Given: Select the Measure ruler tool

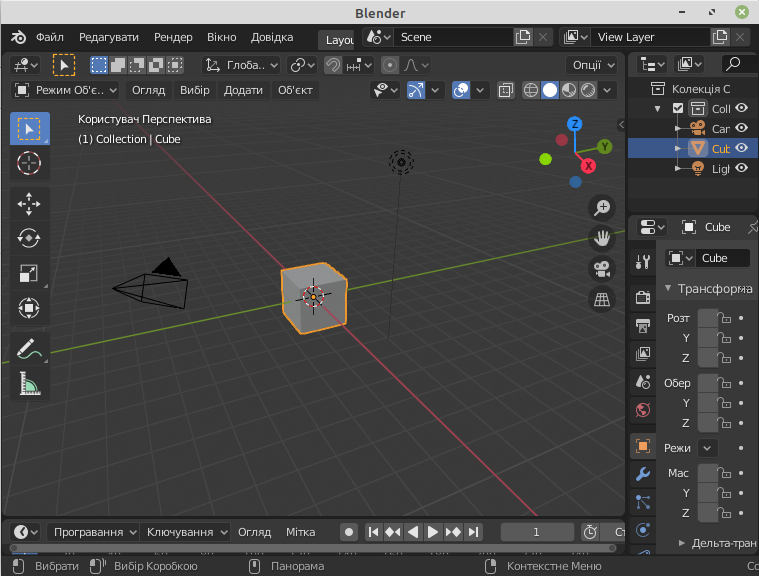Looking at the screenshot, I should point(30,383).
